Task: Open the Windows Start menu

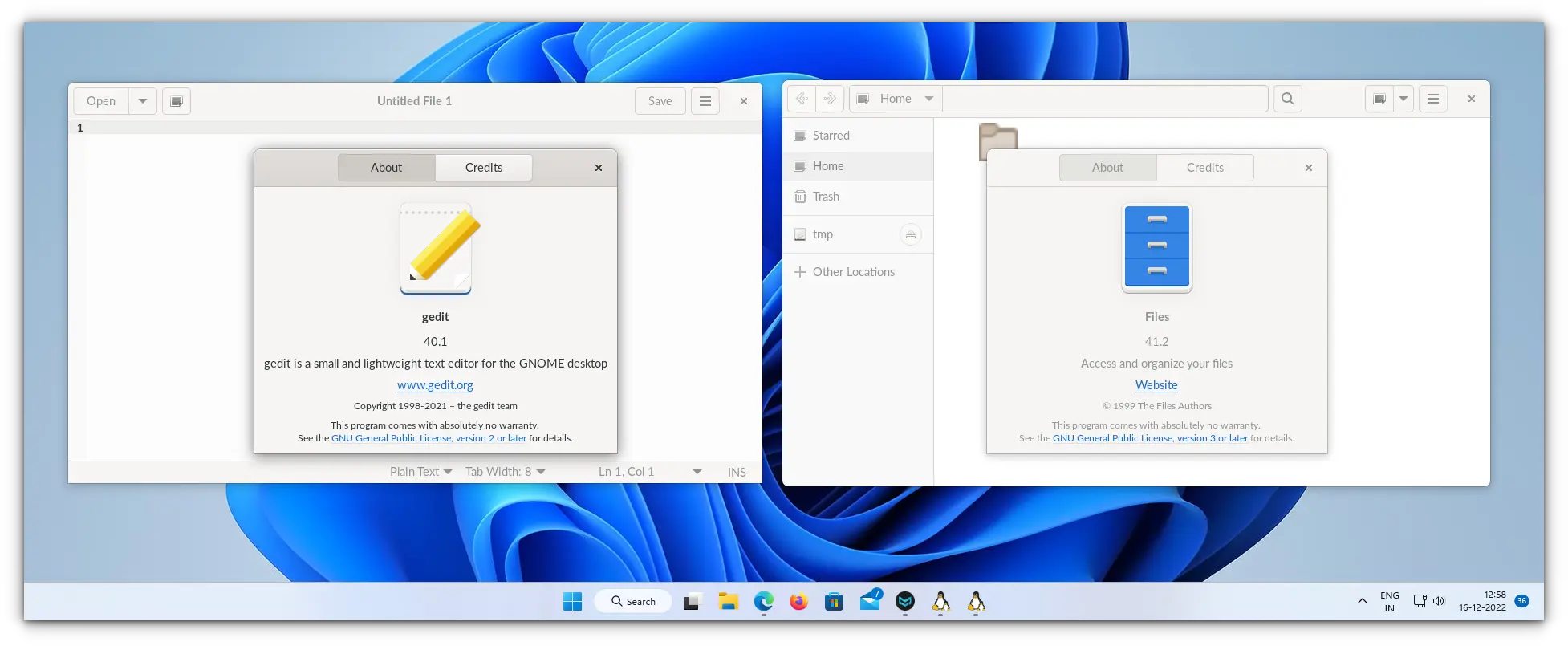Action: [572, 602]
